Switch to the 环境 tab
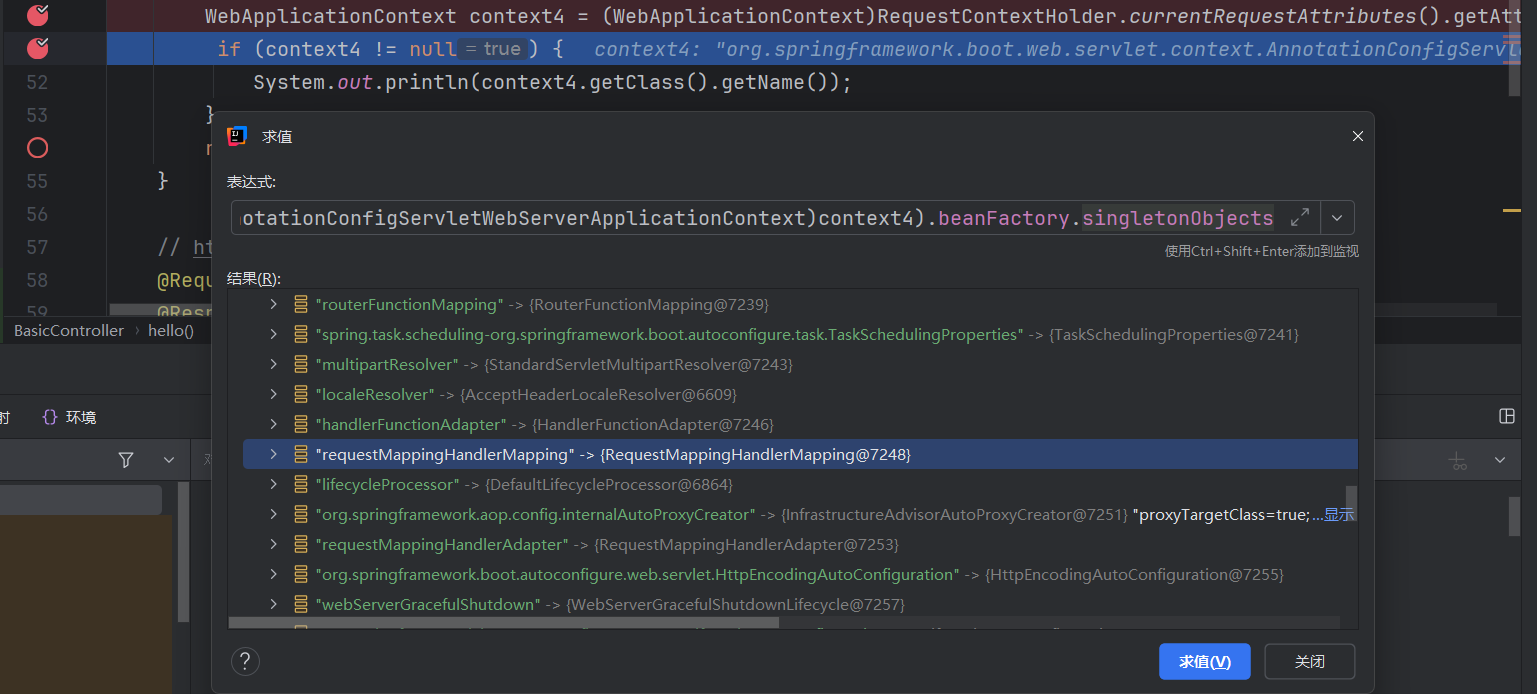 coord(70,417)
